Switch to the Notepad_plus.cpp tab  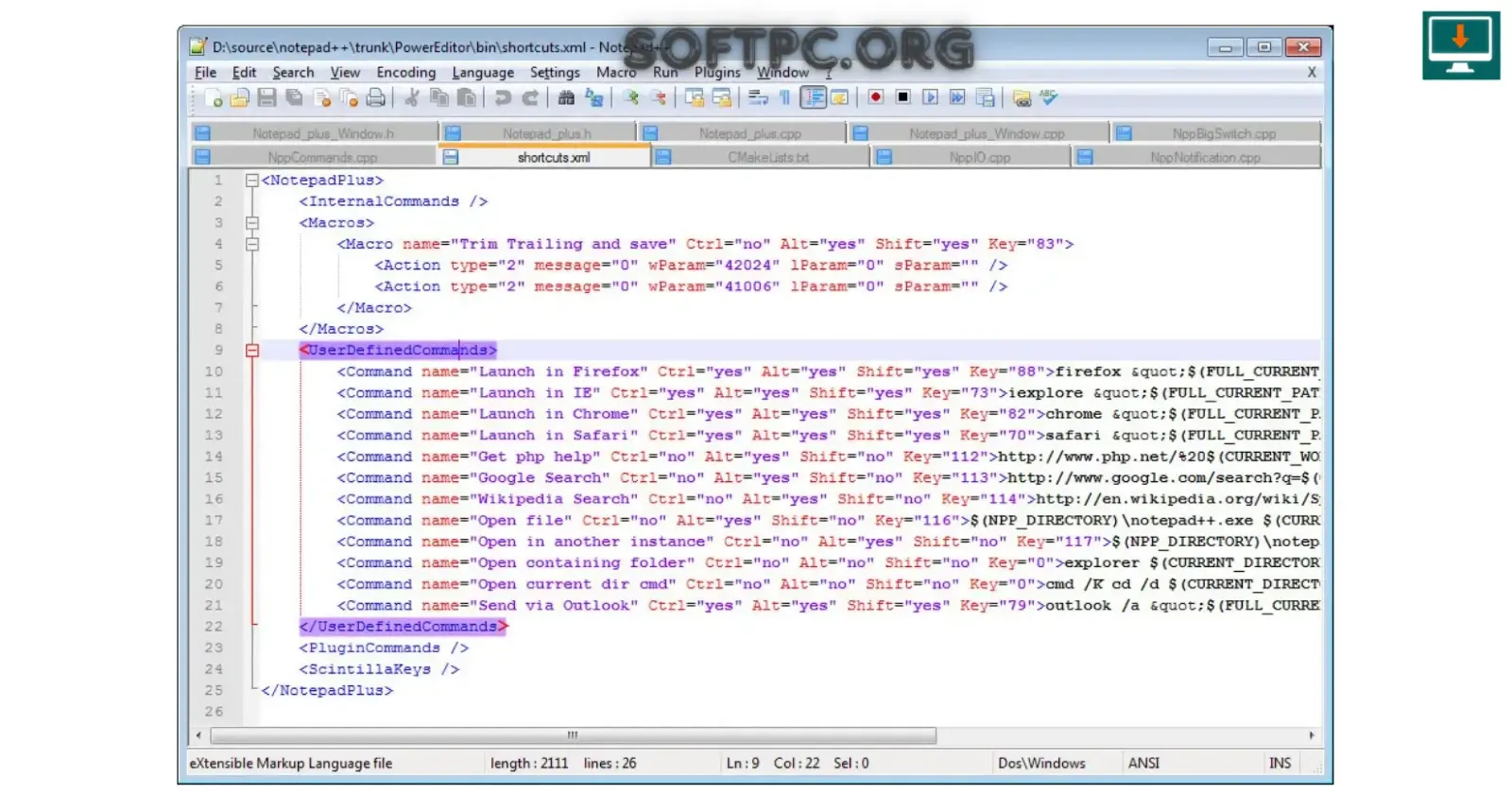(744, 133)
